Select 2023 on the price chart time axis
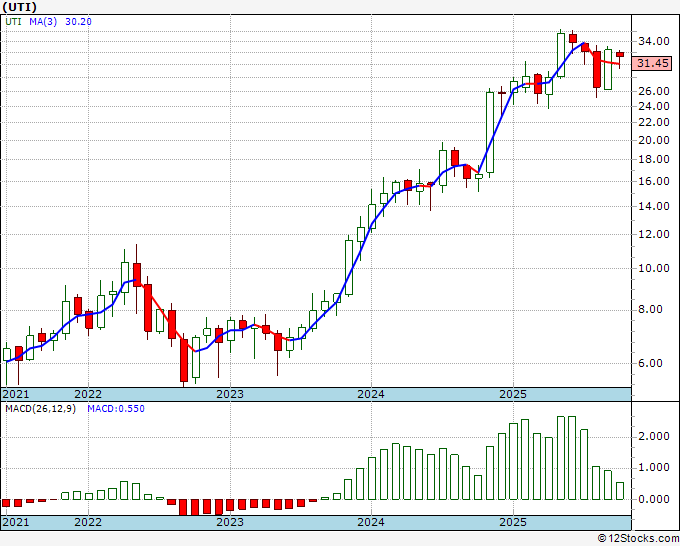The width and height of the screenshot is (680, 546). [230, 394]
